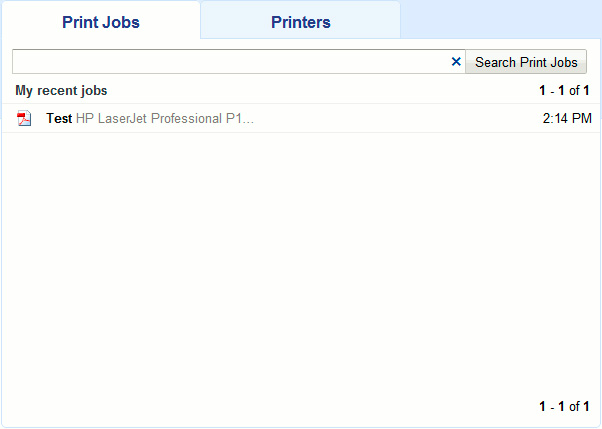602x429 pixels.
Task: Click the word jobs in the list heading
Action: coord(92,90)
